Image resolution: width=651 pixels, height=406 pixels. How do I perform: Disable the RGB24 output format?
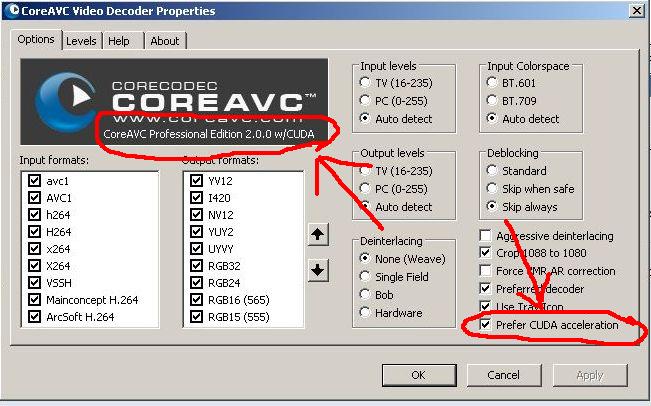click(196, 283)
